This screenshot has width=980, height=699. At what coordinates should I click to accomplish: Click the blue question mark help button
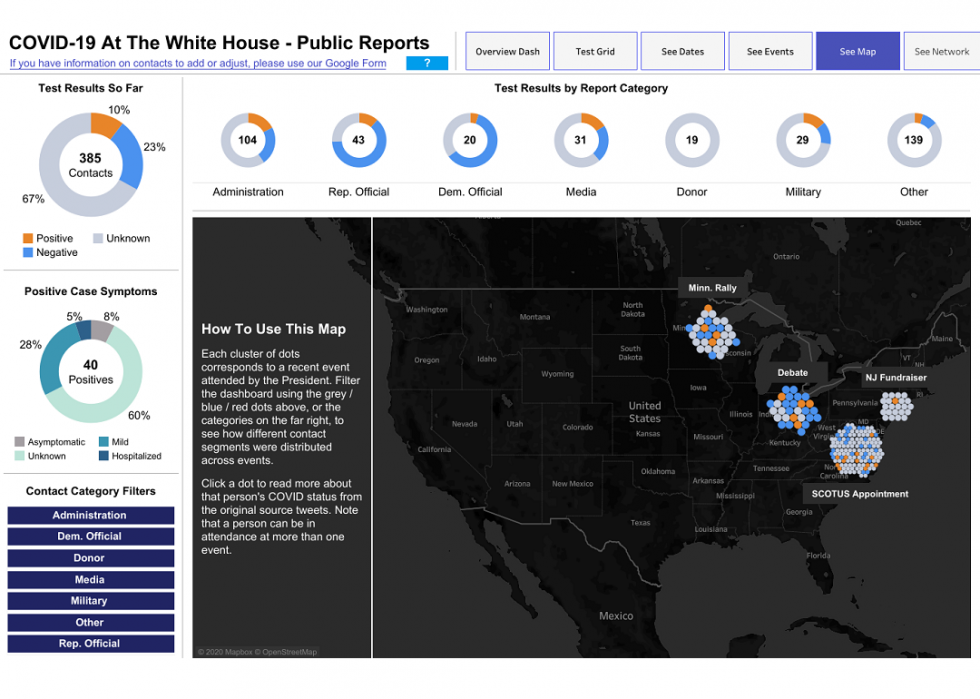point(427,63)
